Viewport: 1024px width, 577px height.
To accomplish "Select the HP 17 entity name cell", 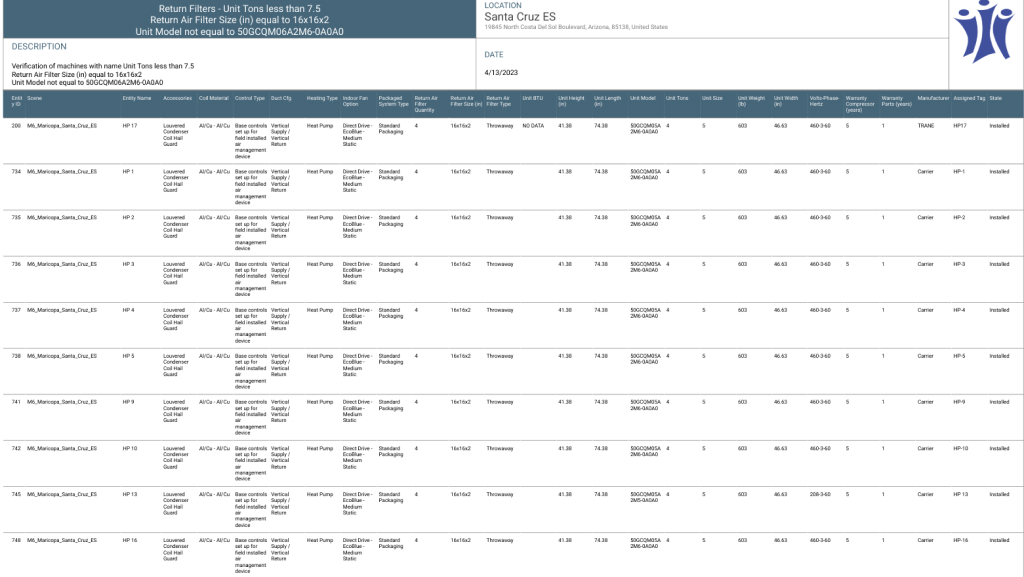I will (x=130, y=126).
